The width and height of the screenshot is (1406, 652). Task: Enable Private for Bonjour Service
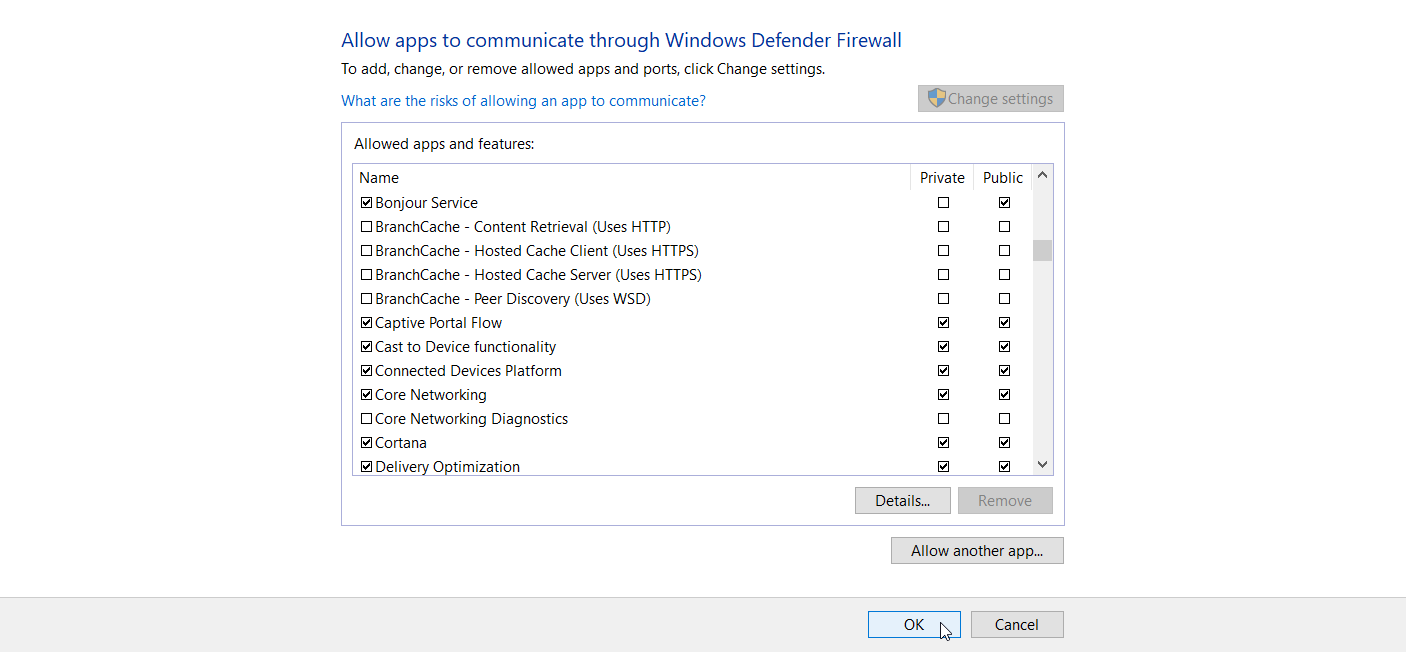point(943,203)
